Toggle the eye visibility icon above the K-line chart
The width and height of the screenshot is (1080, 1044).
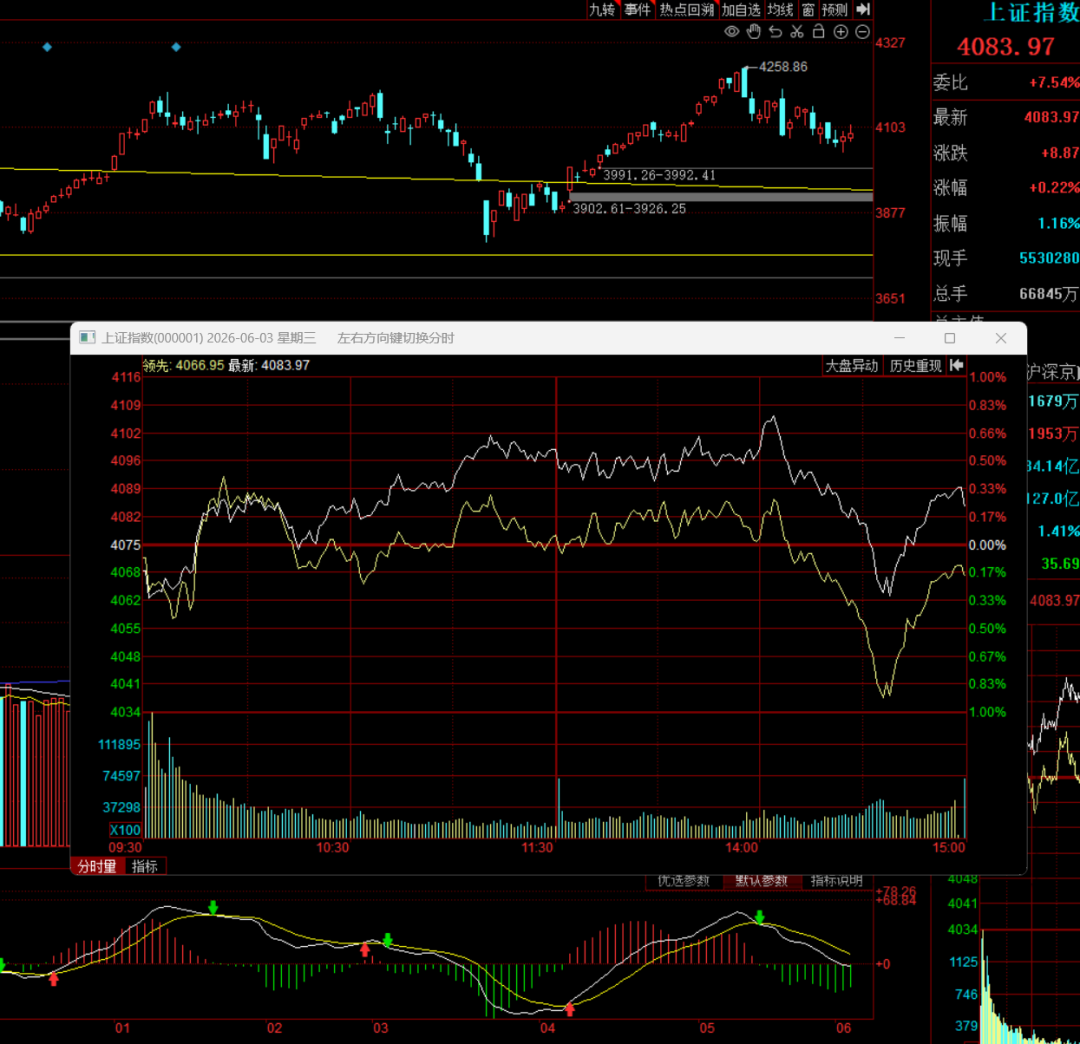(731, 32)
